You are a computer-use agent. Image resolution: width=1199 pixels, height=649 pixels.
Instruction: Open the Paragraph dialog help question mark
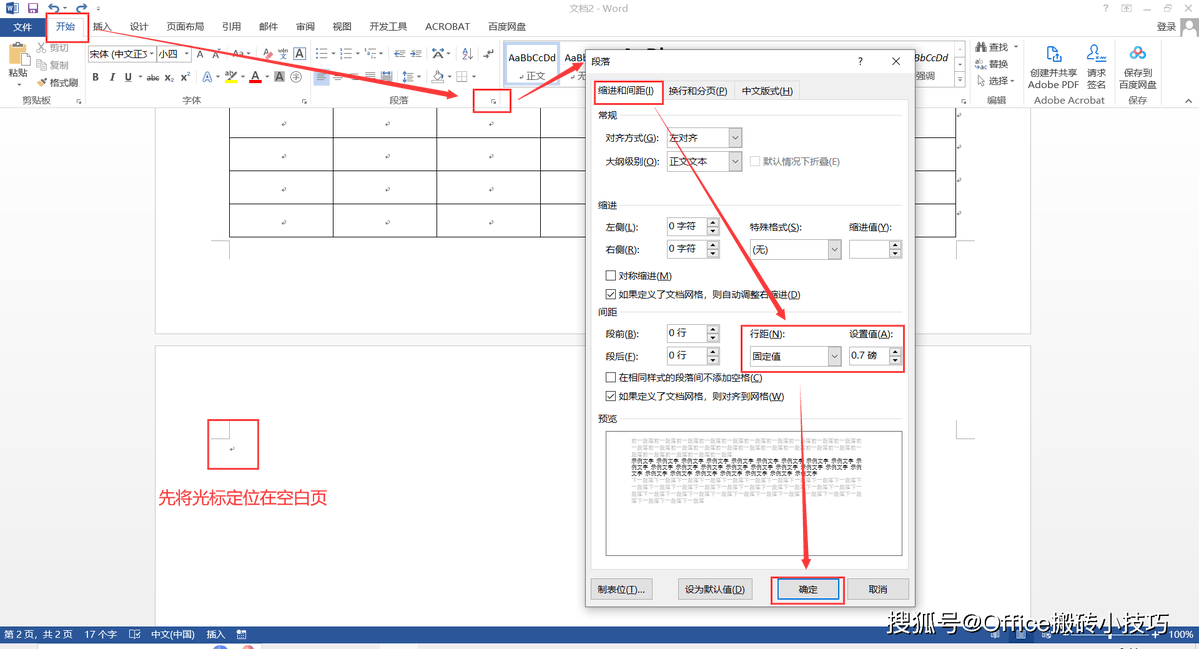[x=860, y=61]
